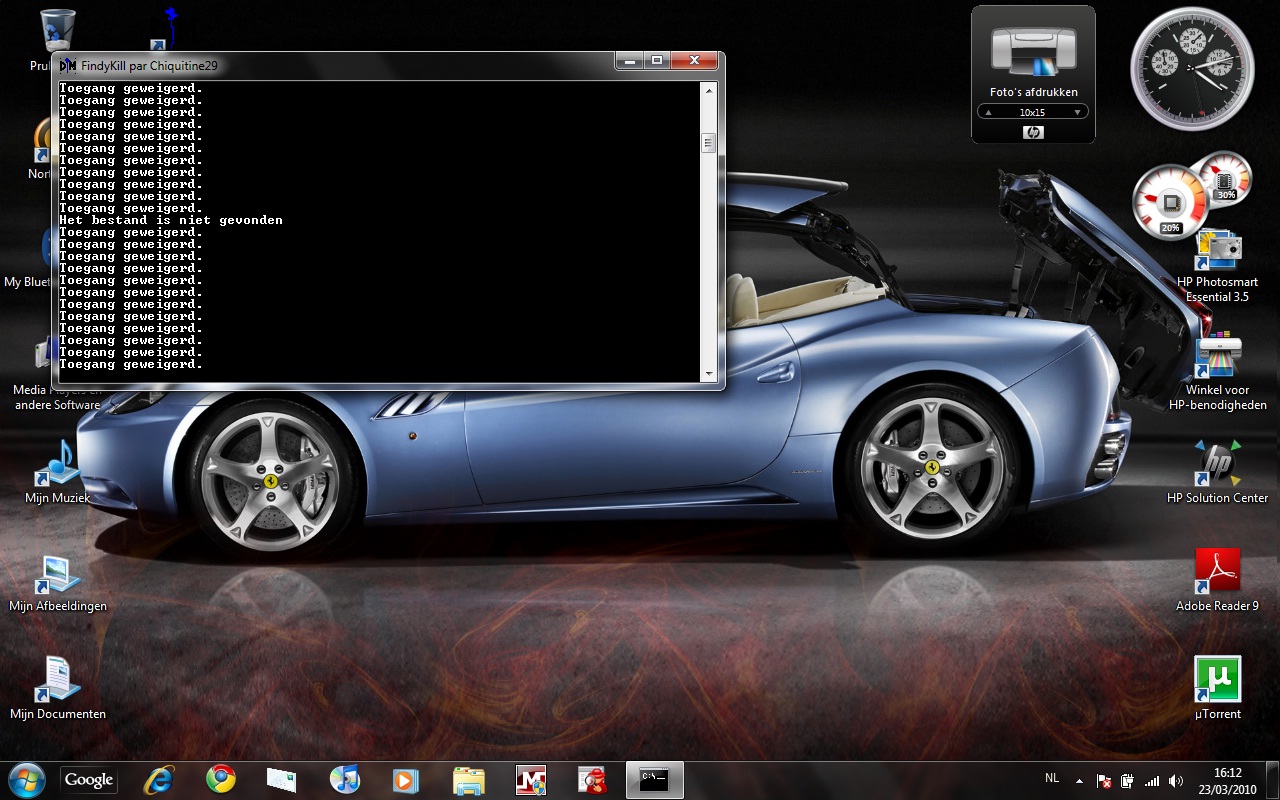Show hidden system tray icons arrow
This screenshot has width=1280, height=800.
(1079, 780)
